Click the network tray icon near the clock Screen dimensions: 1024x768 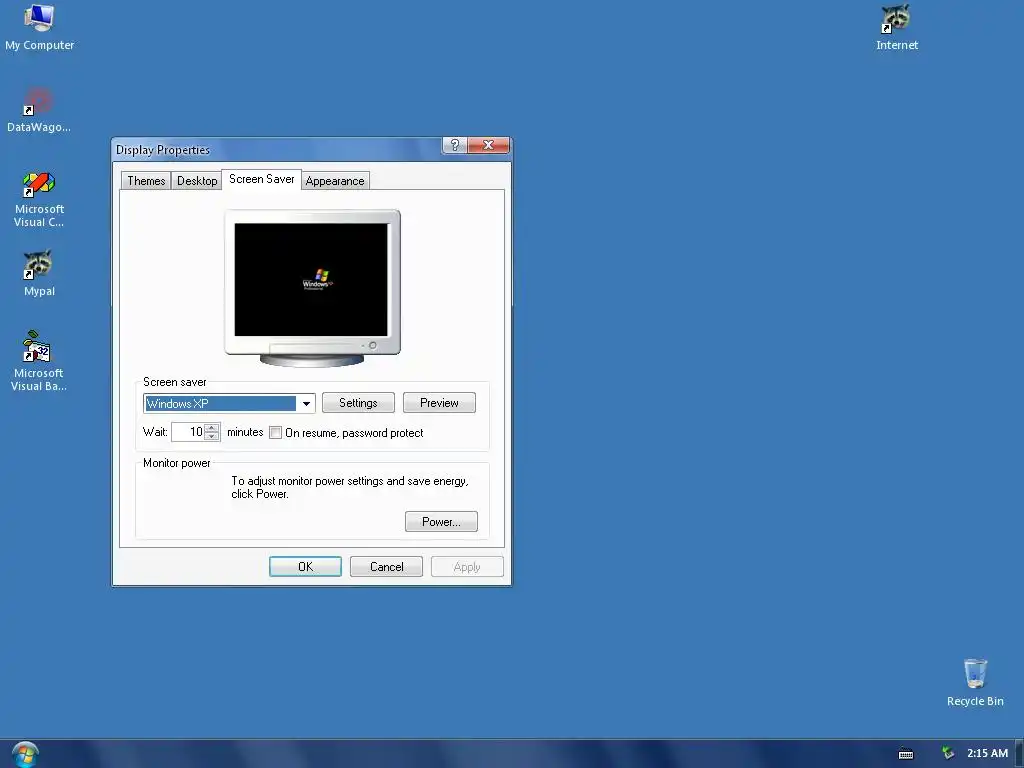pyautogui.click(x=948, y=753)
